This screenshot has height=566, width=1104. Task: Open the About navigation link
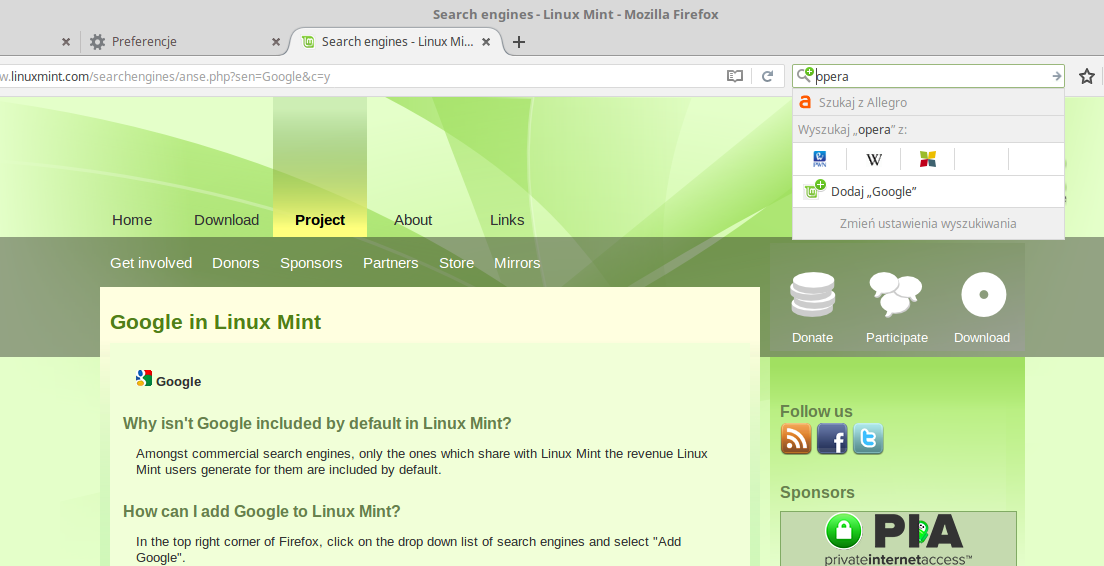(x=413, y=220)
